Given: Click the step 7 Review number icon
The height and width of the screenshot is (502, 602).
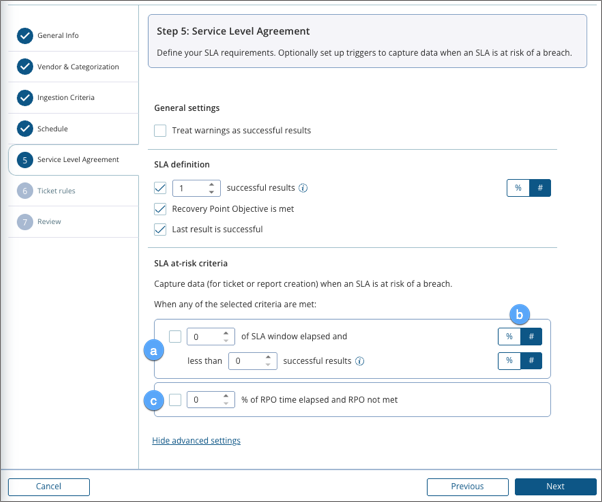Looking at the screenshot, I should pyautogui.click(x=24, y=222).
